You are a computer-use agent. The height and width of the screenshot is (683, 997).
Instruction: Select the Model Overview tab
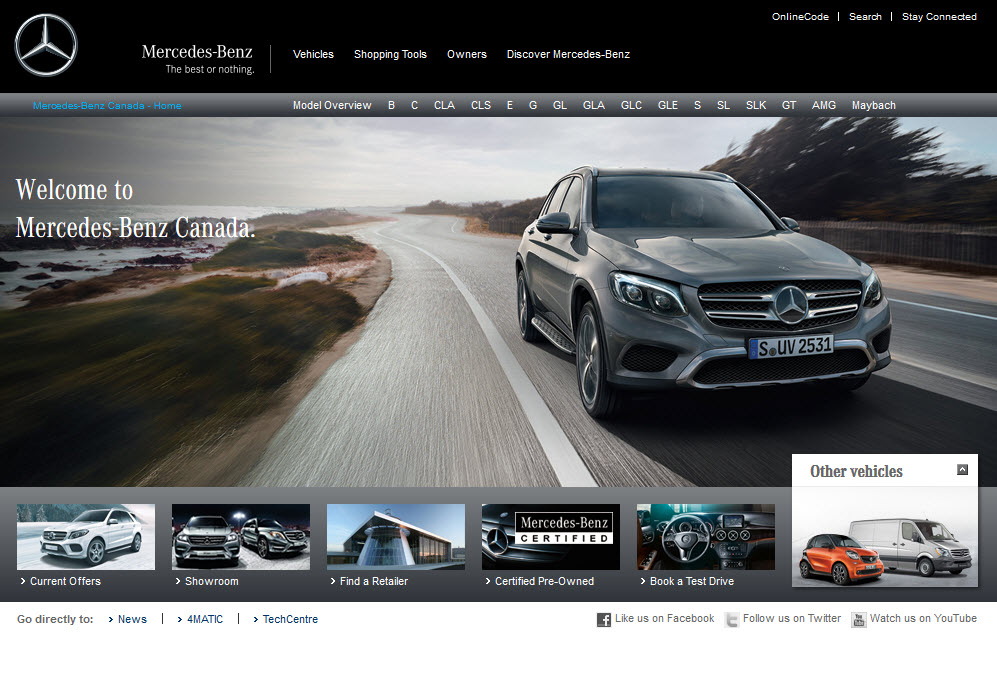coord(332,105)
